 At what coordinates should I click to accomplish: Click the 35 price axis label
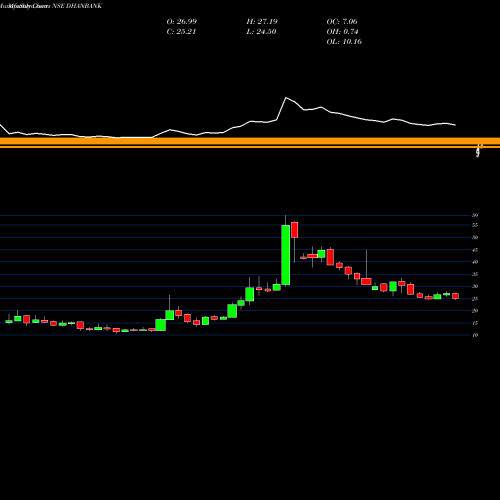coord(475,274)
